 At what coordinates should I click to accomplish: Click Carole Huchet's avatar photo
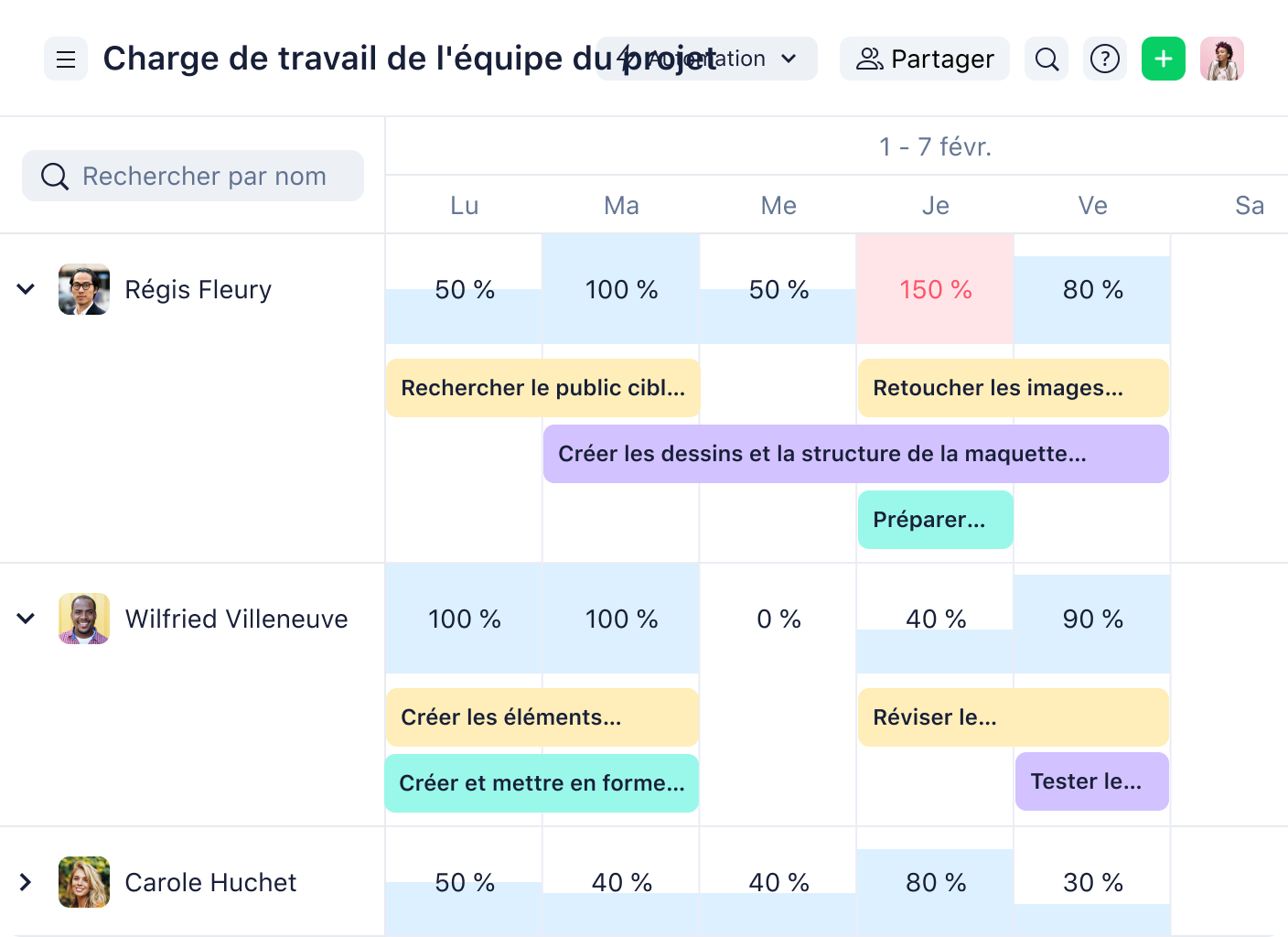click(84, 882)
